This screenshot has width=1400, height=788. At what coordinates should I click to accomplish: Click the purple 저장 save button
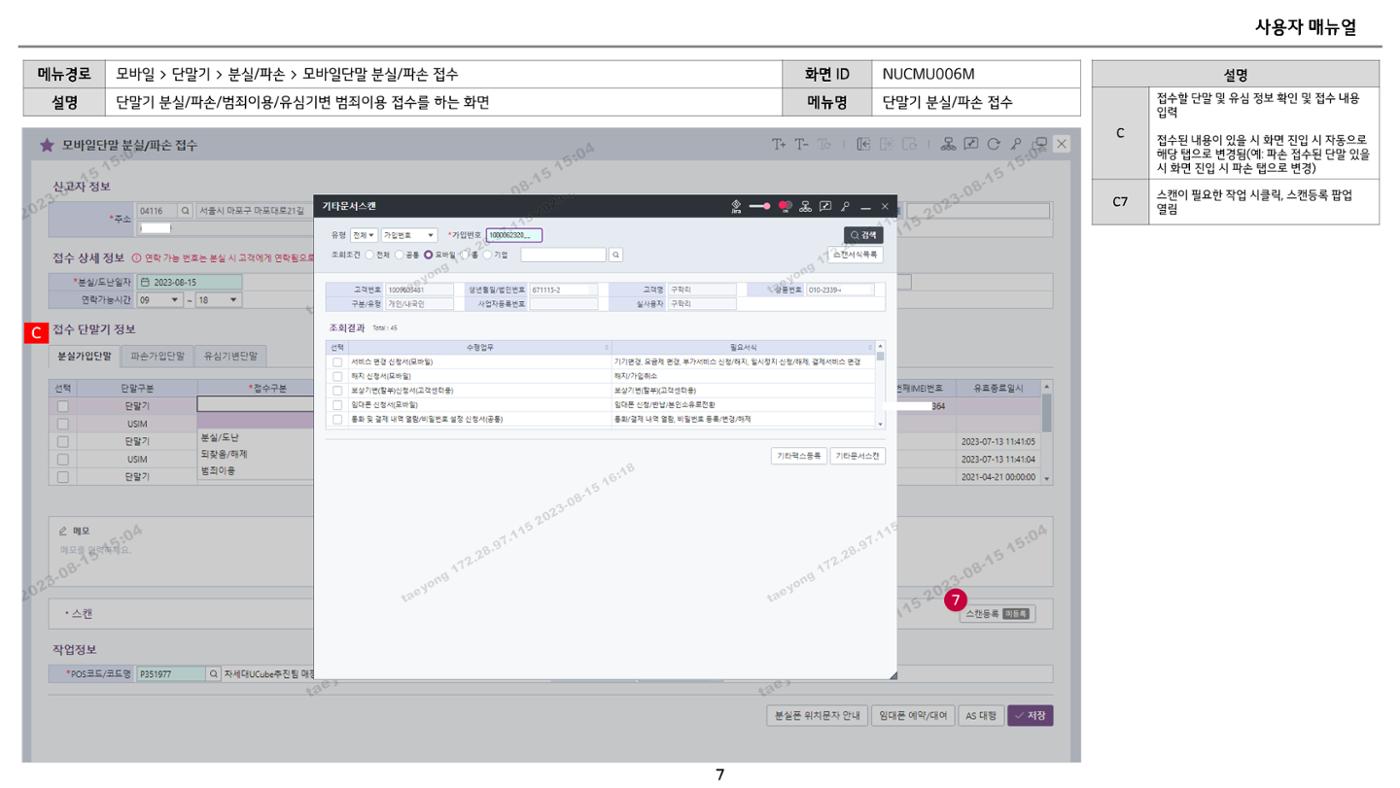[x=1030, y=716]
